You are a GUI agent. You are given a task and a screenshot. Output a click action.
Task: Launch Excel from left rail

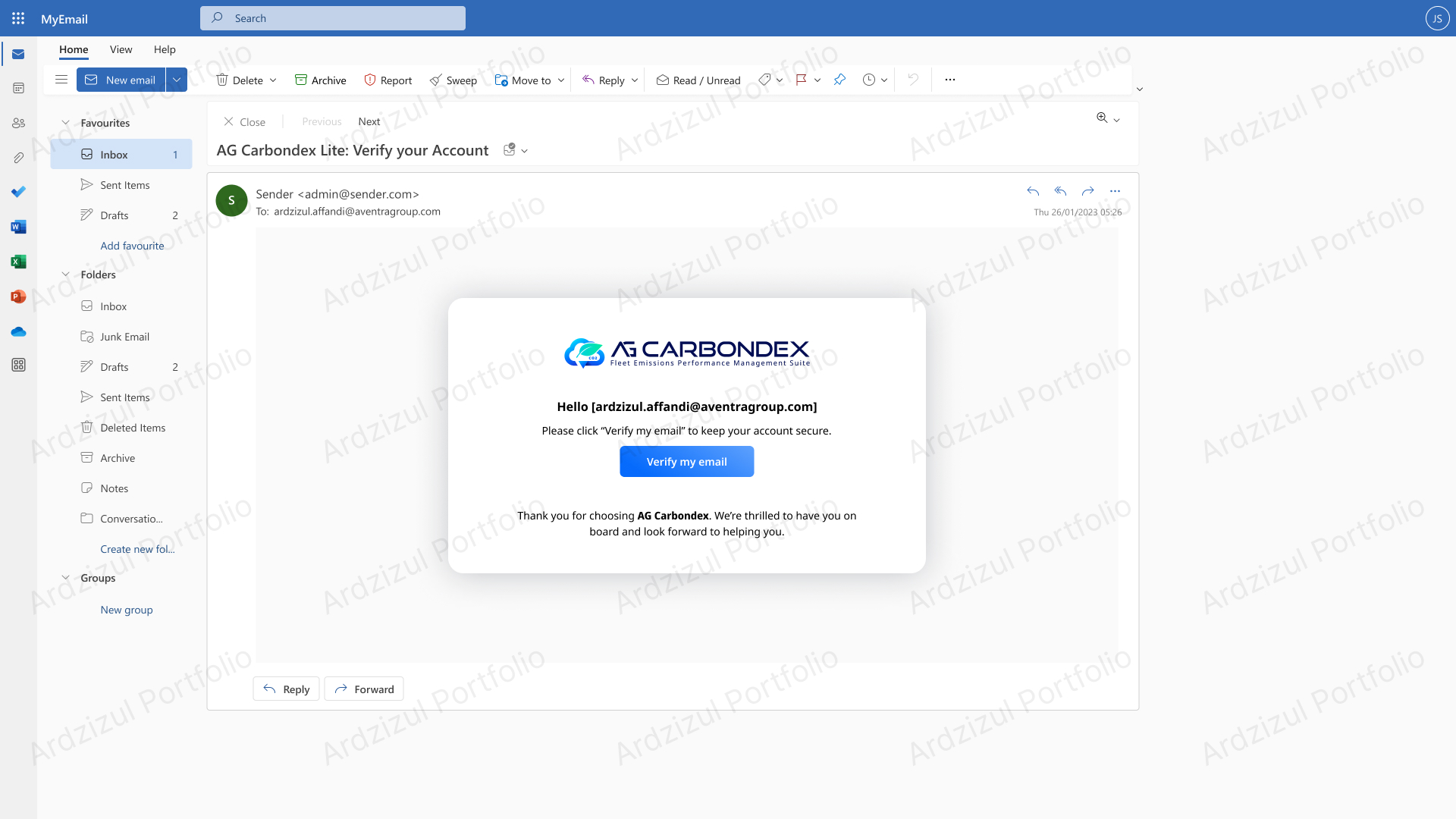point(18,262)
